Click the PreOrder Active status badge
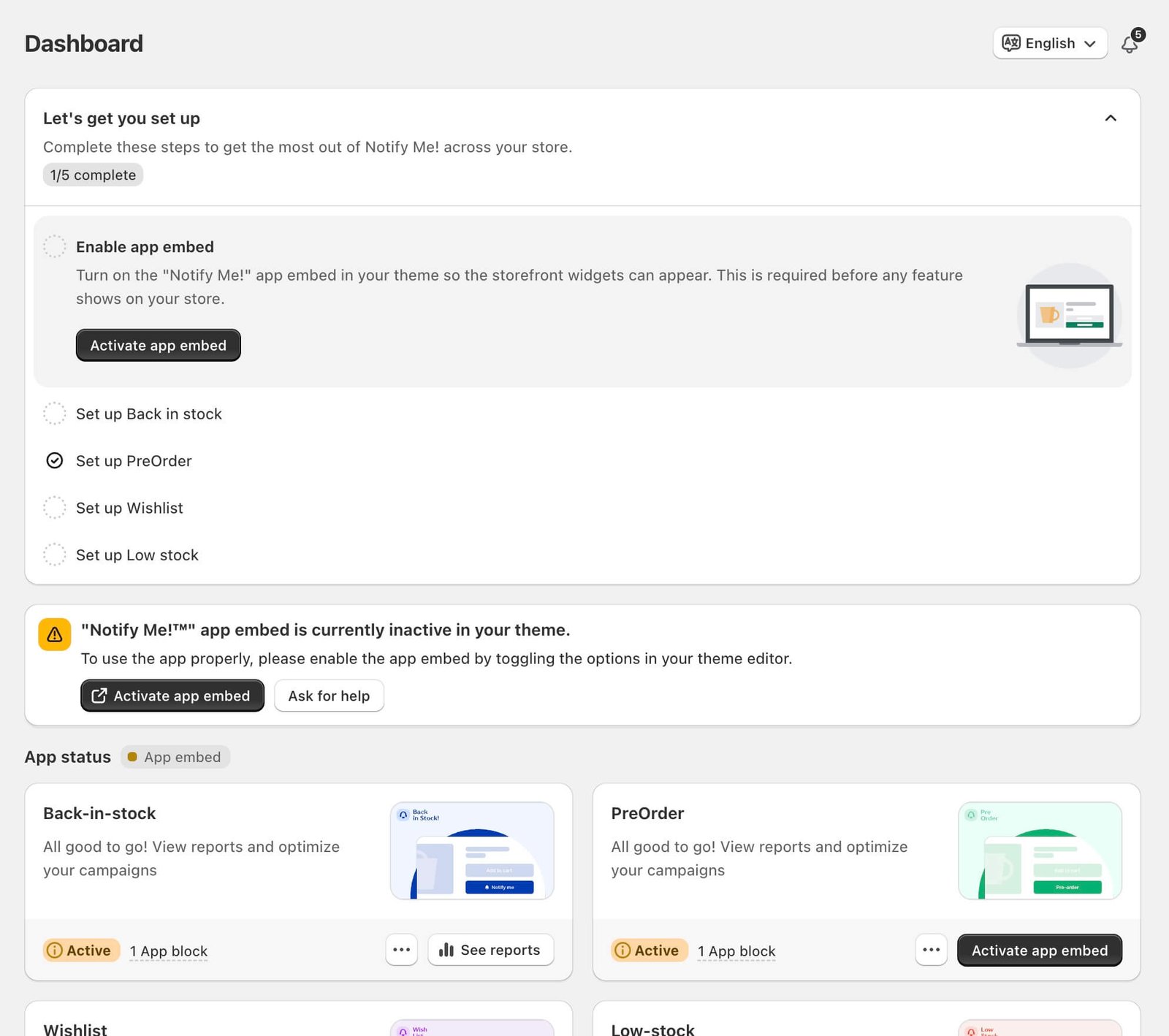 tap(650, 950)
